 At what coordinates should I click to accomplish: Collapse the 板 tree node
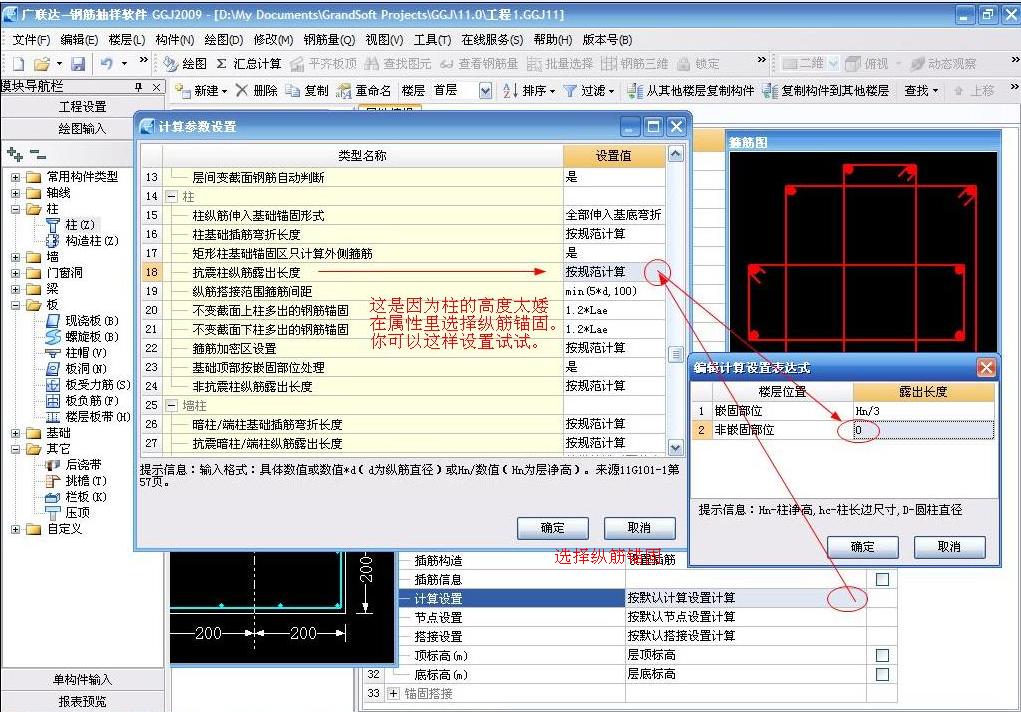[x=15, y=305]
